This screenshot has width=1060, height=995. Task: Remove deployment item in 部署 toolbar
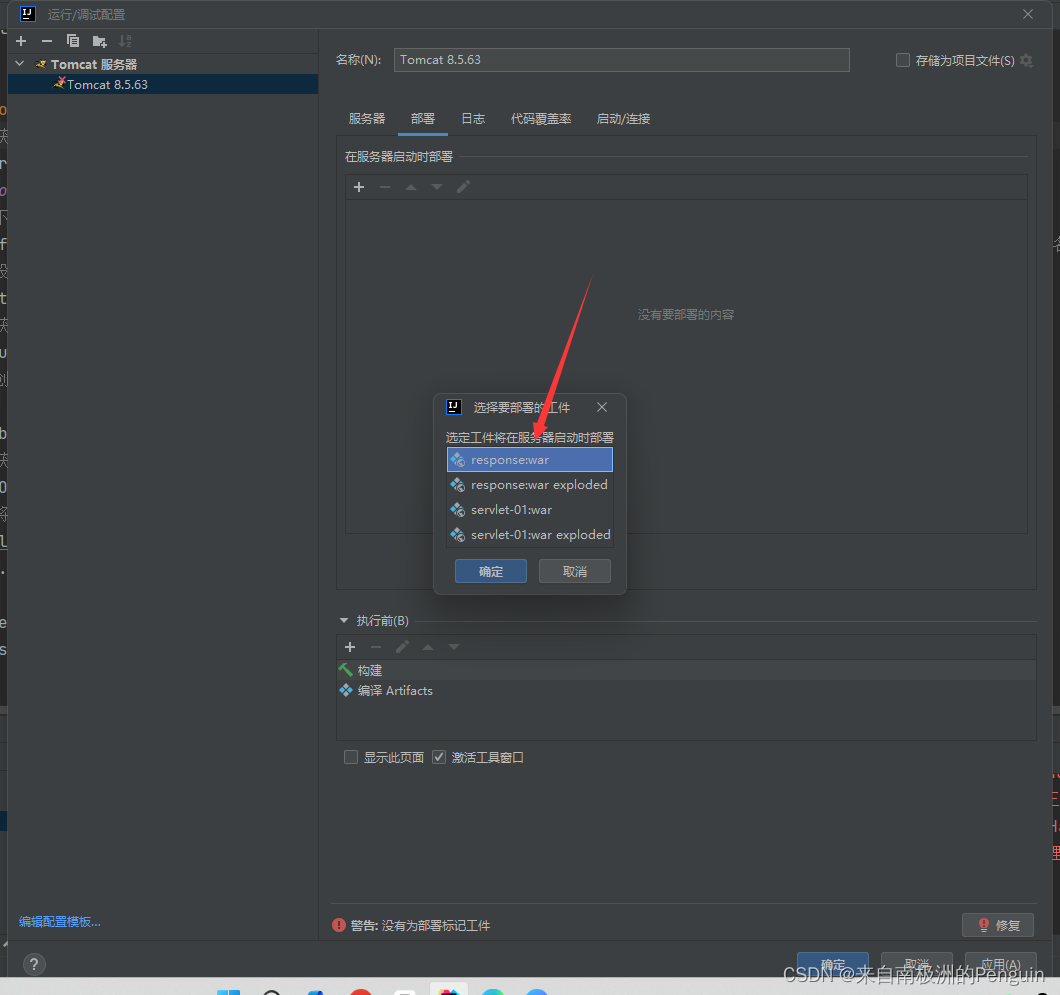(385, 187)
